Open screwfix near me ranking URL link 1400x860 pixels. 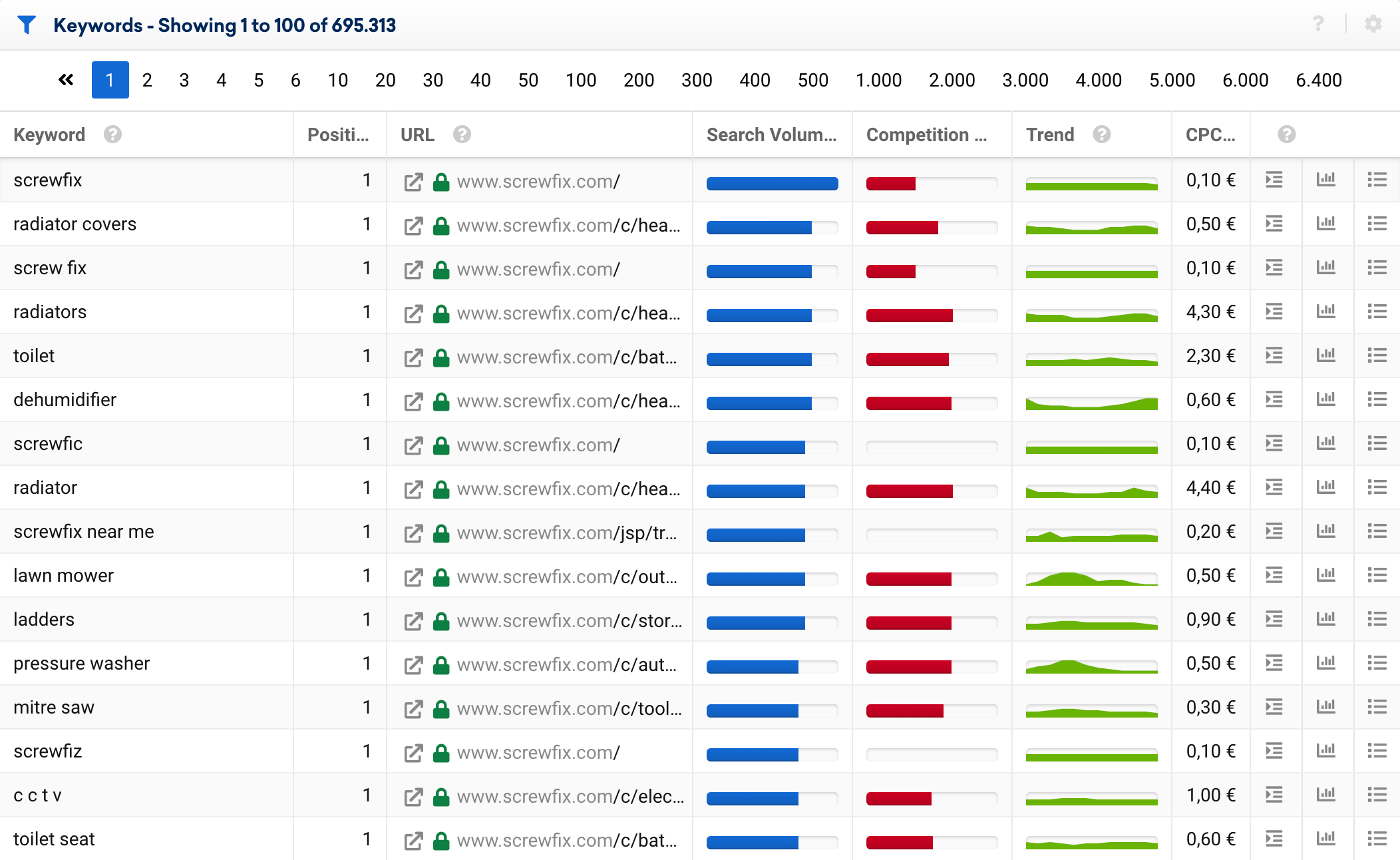567,533
